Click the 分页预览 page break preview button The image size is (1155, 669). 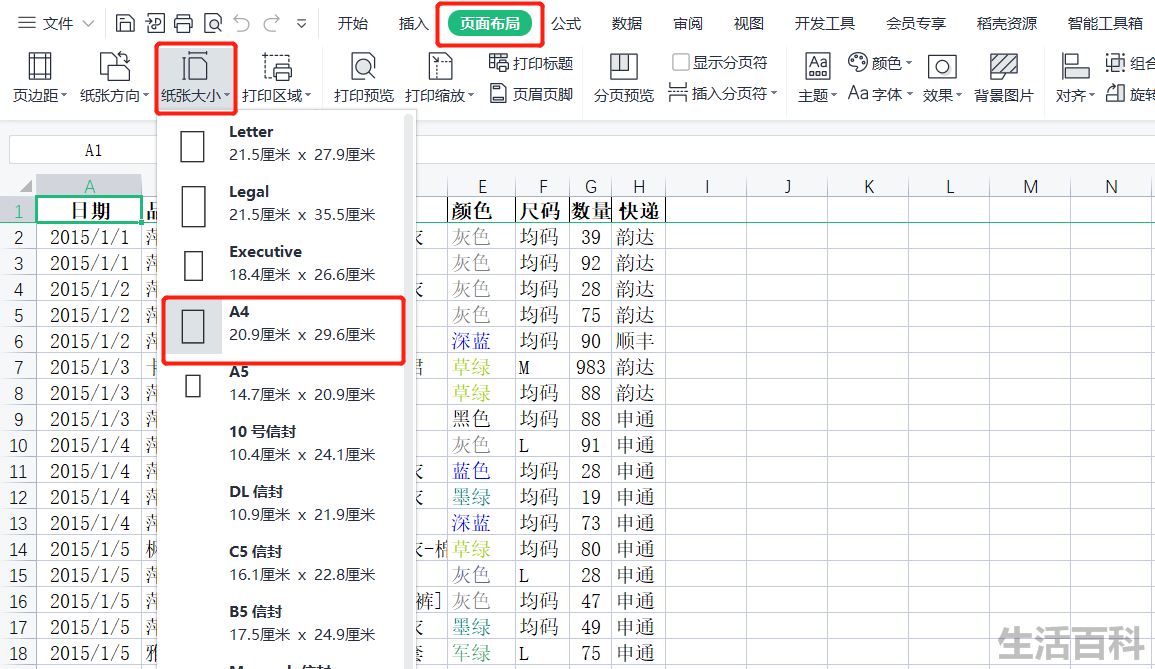pos(624,77)
